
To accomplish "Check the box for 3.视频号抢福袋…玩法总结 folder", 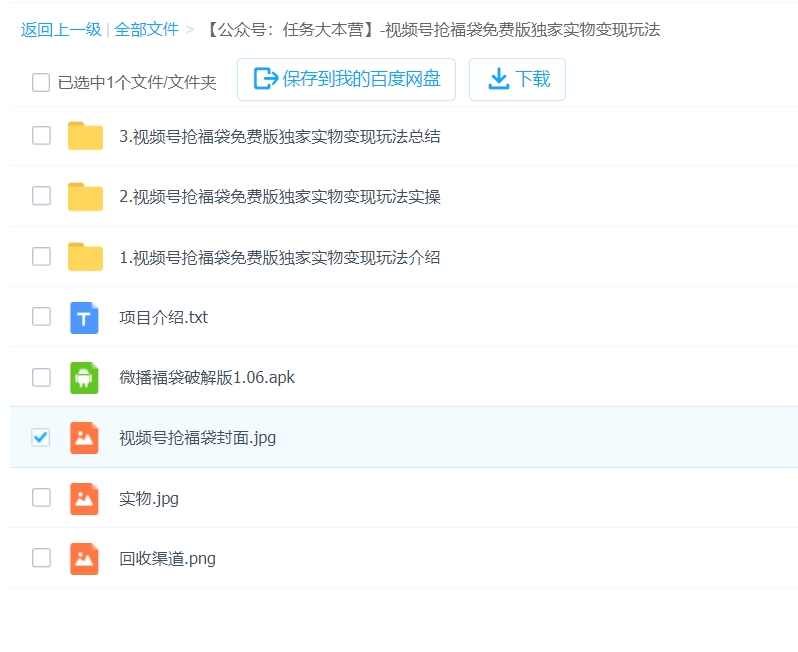I will 41,135.
